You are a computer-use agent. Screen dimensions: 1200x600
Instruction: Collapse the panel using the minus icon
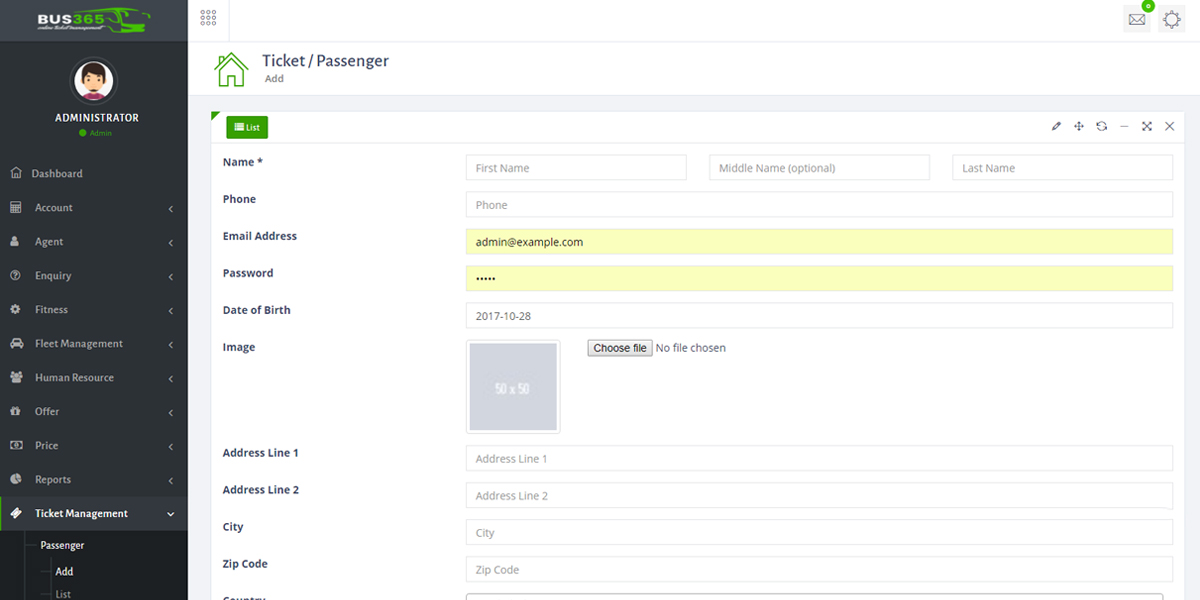tap(1124, 127)
